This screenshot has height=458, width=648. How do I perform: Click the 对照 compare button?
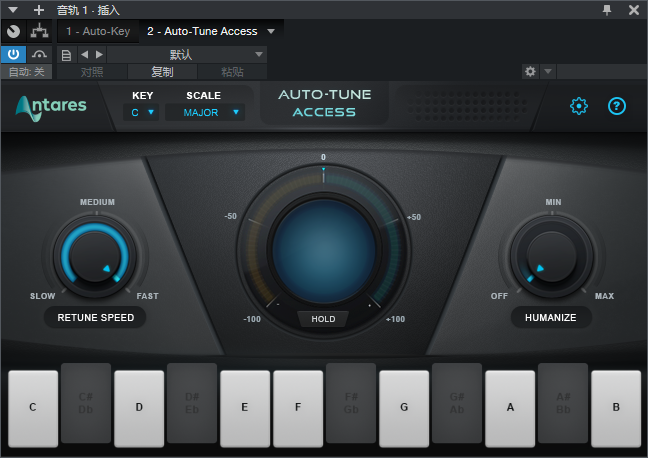[x=92, y=72]
